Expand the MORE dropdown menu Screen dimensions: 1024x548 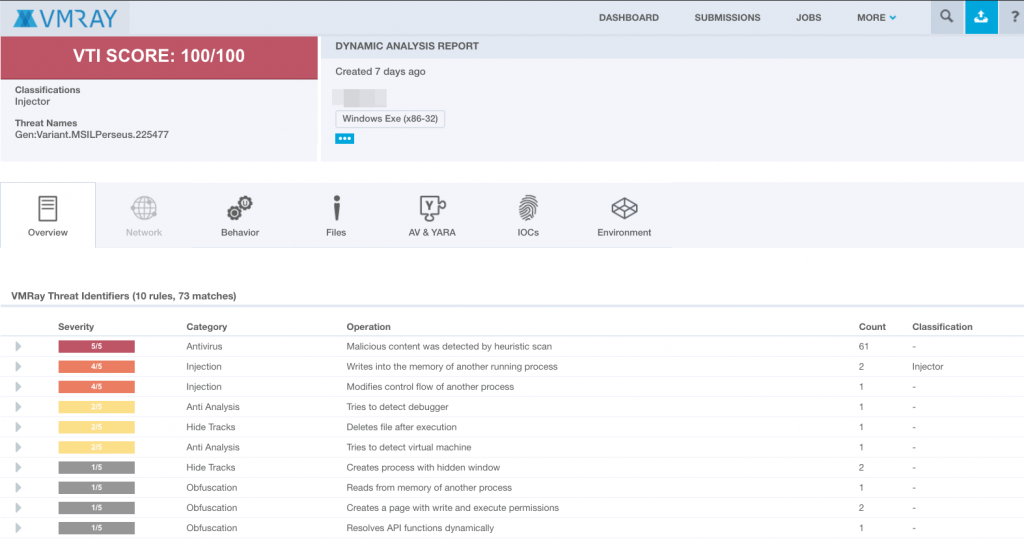pyautogui.click(x=876, y=18)
